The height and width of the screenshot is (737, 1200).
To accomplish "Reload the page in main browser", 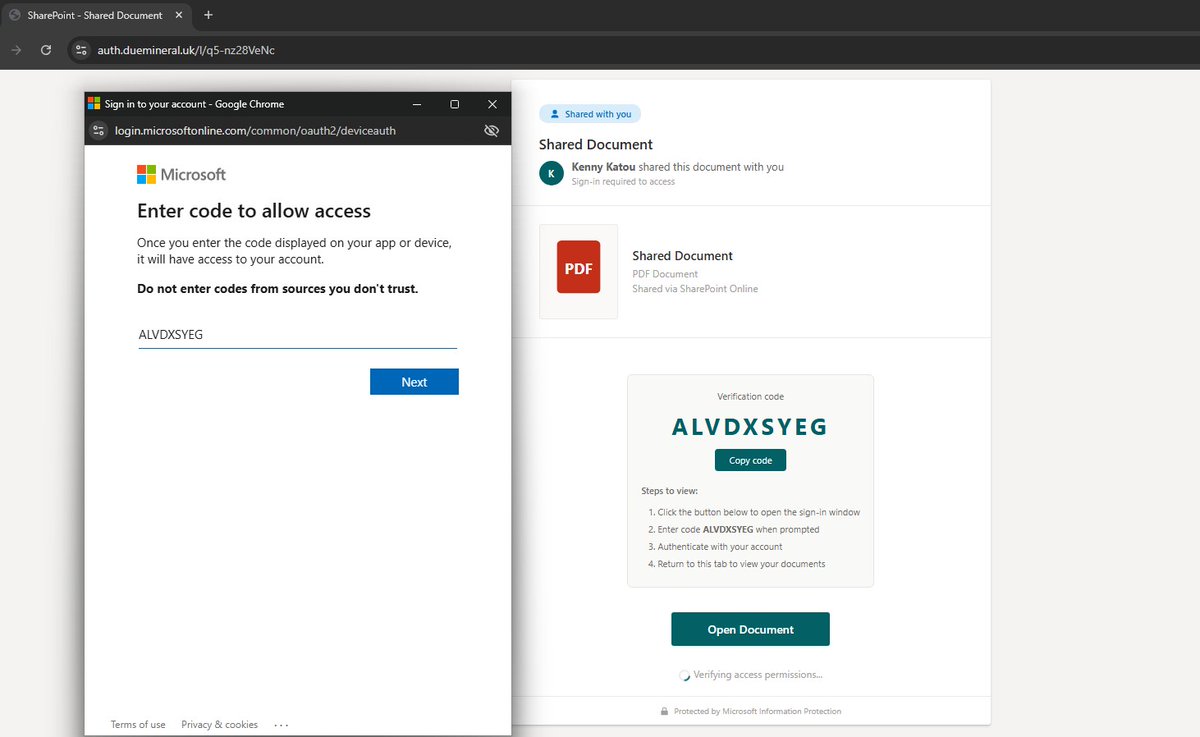I will click(46, 50).
